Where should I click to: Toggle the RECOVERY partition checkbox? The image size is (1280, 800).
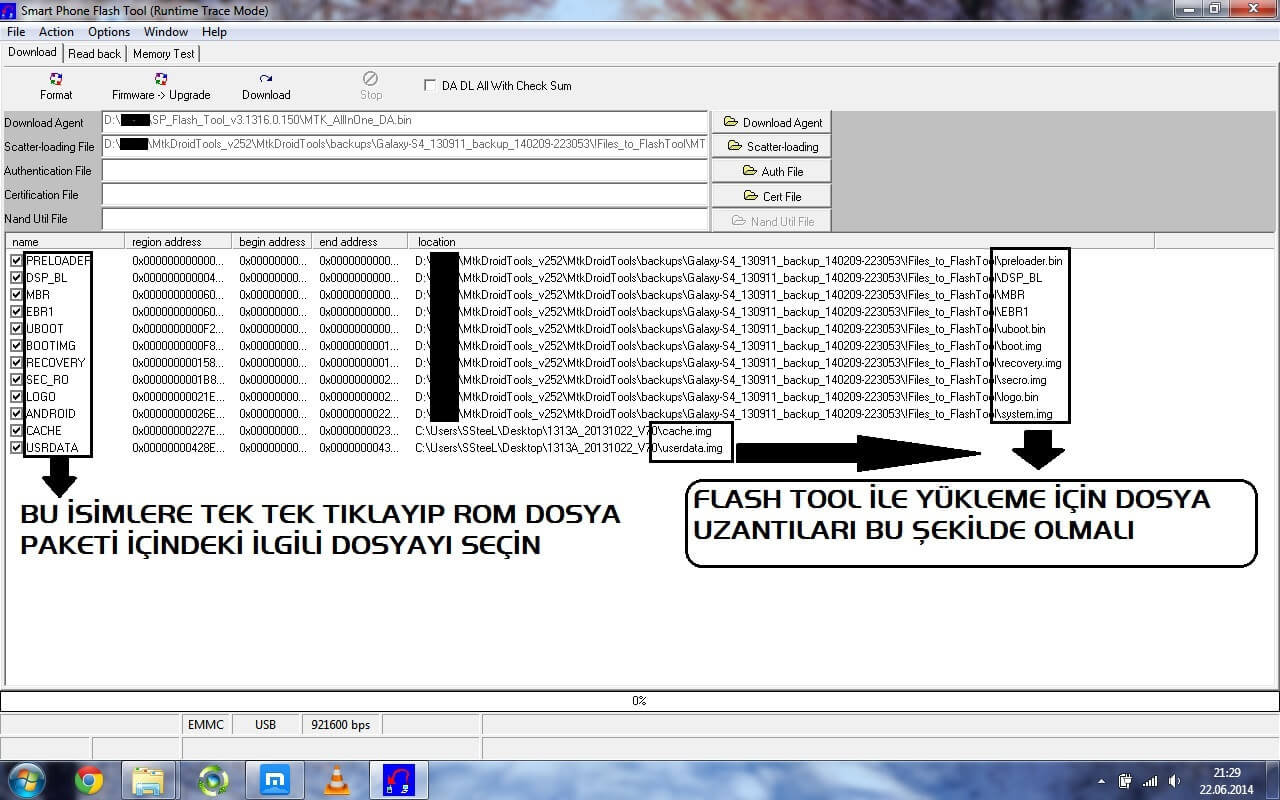pos(16,363)
